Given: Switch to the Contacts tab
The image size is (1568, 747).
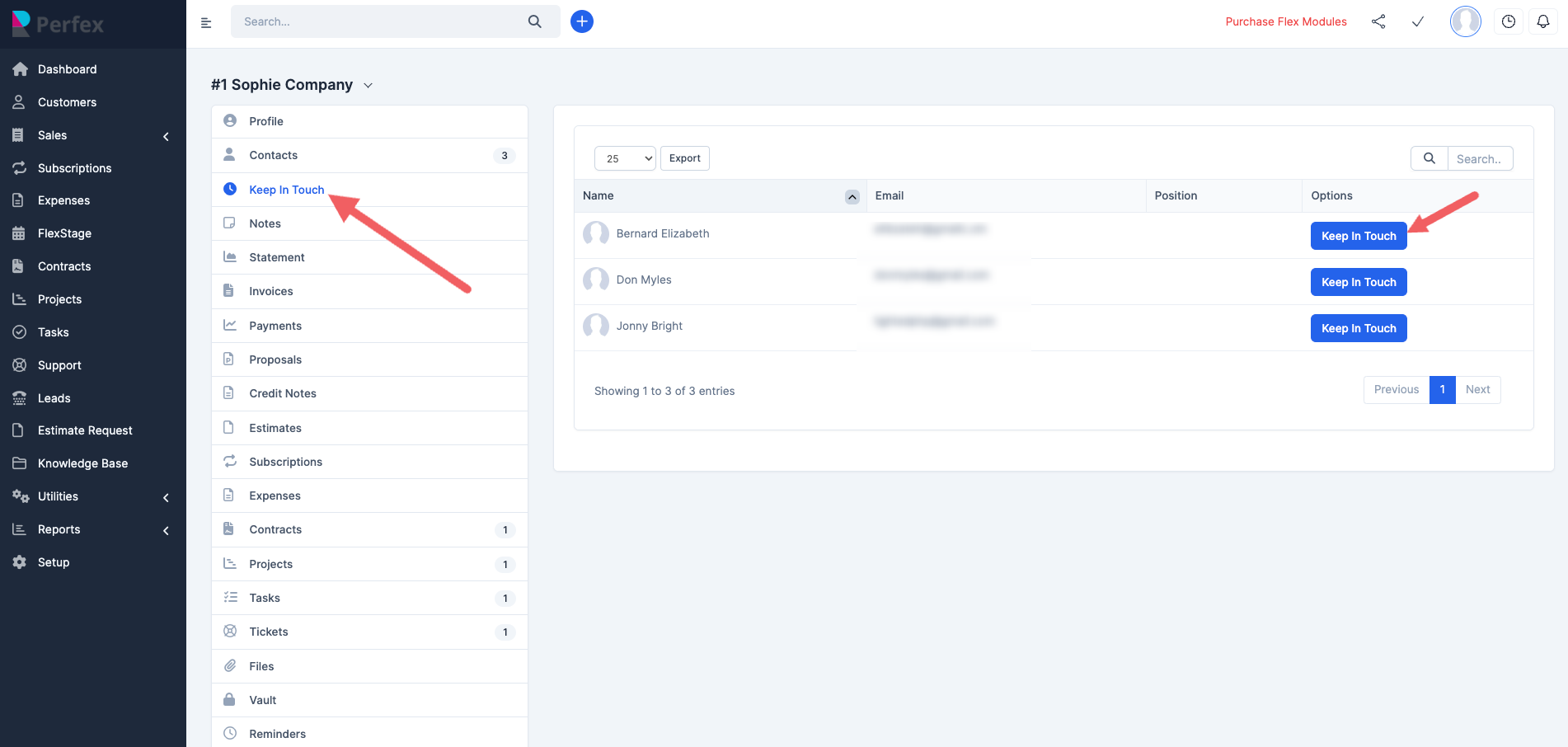Looking at the screenshot, I should (x=273, y=155).
